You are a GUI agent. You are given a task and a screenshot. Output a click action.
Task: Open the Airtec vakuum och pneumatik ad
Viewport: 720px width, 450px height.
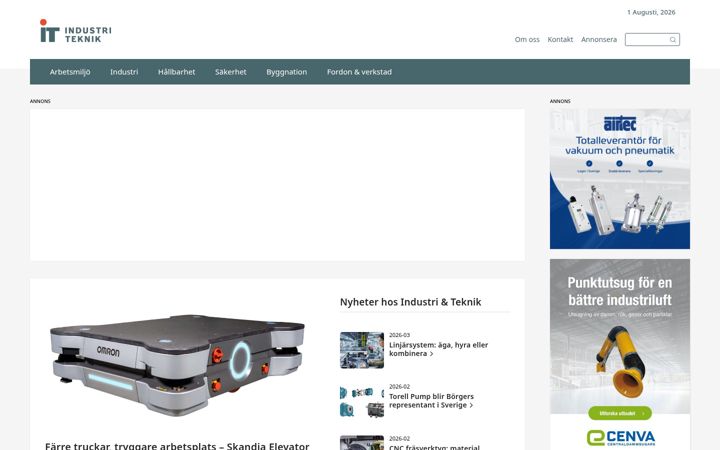coord(619,179)
